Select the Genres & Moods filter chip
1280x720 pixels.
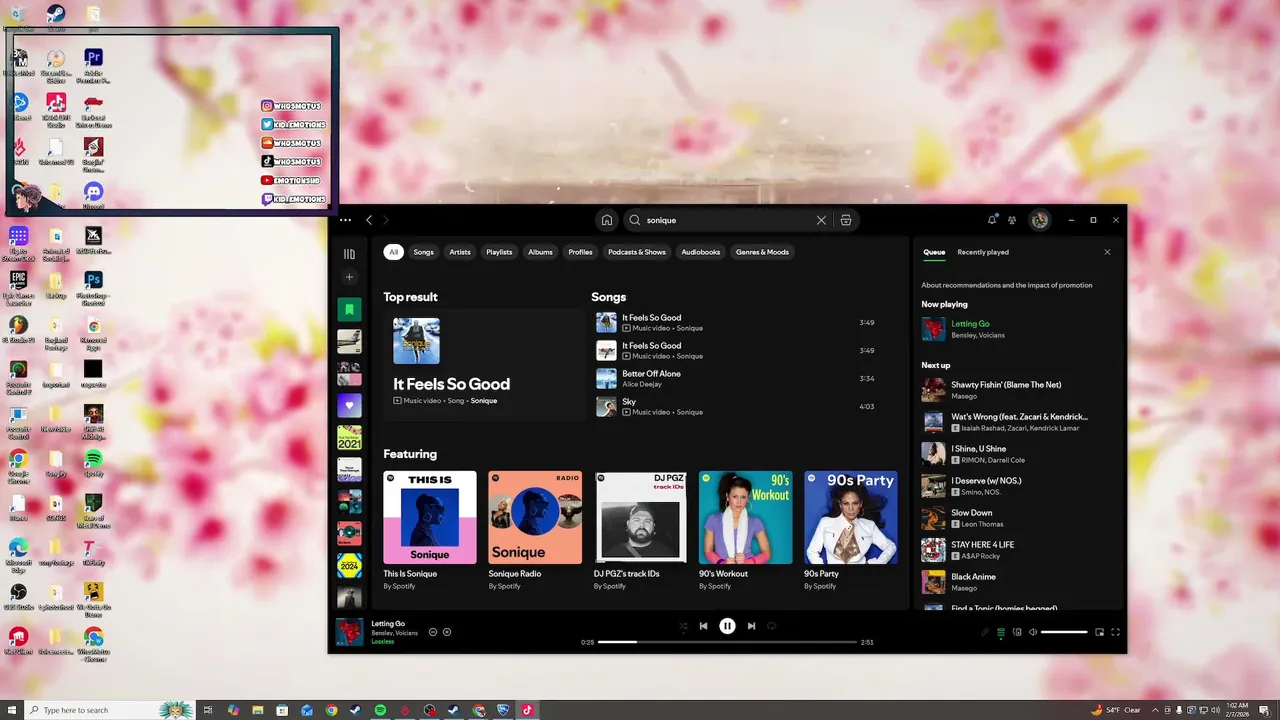tap(763, 252)
